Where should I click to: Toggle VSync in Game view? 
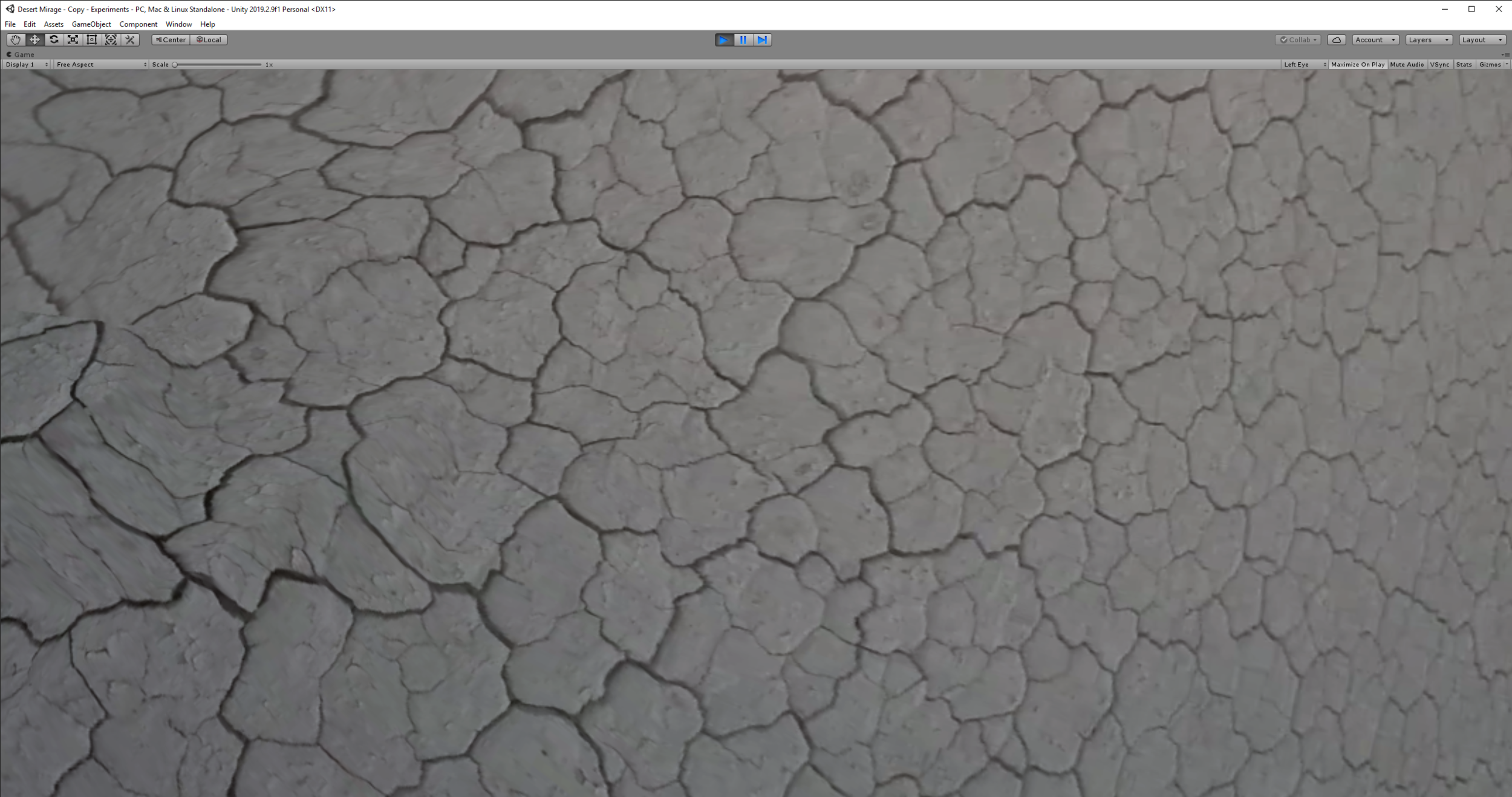tap(1440, 65)
